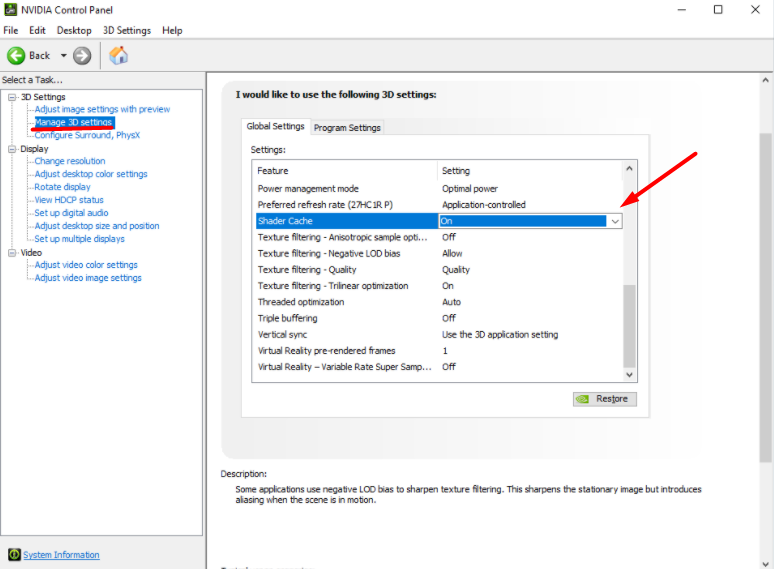Click the 'Application-controlled' setting value

pyautogui.click(x=484, y=205)
